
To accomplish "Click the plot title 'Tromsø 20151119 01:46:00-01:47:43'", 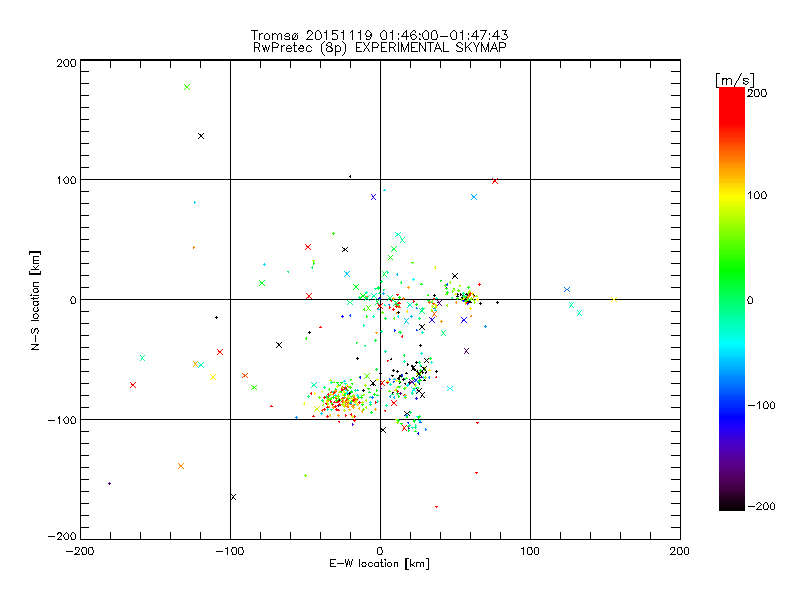I will click(x=379, y=35).
